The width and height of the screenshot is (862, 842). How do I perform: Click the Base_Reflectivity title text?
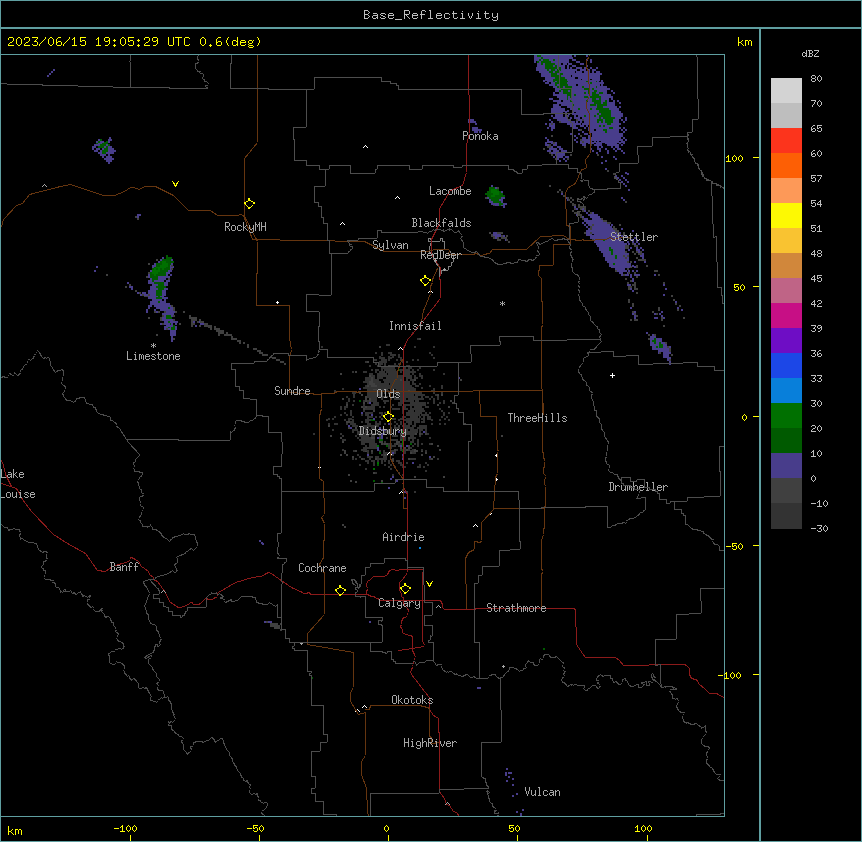coord(431,15)
